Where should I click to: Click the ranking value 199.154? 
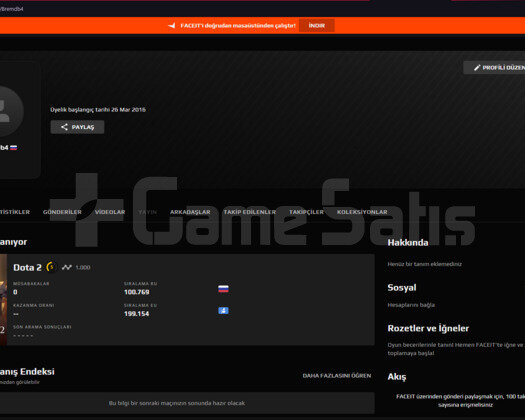(137, 314)
